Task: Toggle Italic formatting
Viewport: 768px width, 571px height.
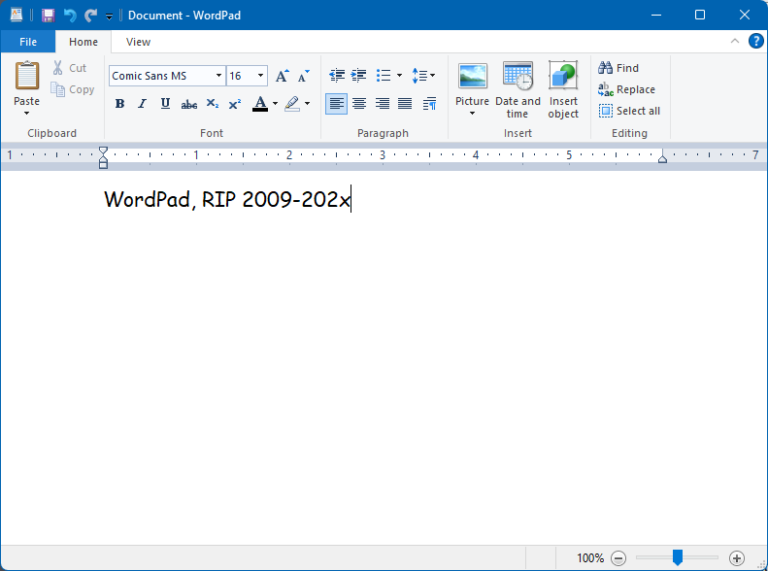Action: pos(142,104)
